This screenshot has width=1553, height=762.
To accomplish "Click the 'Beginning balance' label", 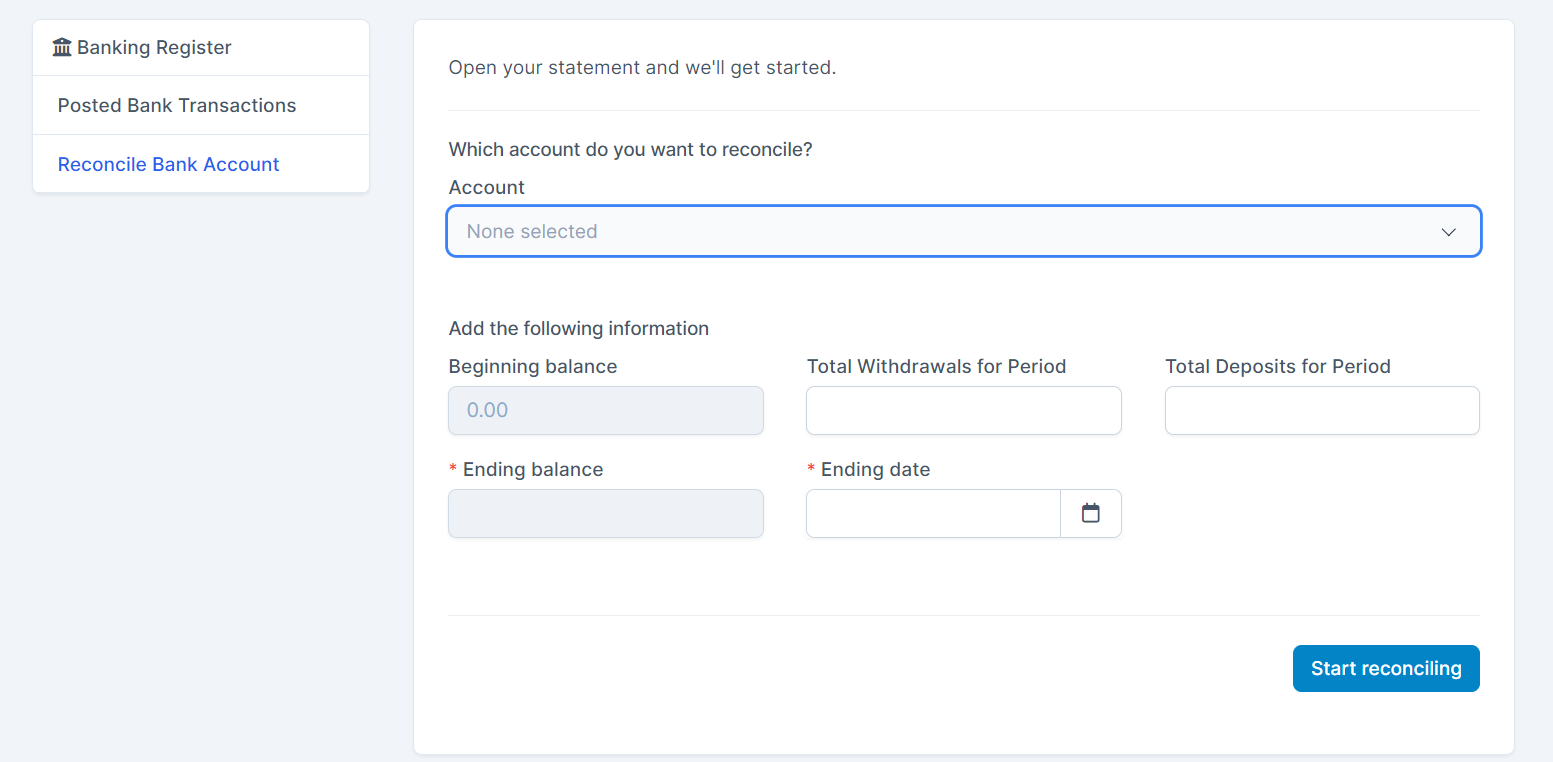I will (532, 366).
